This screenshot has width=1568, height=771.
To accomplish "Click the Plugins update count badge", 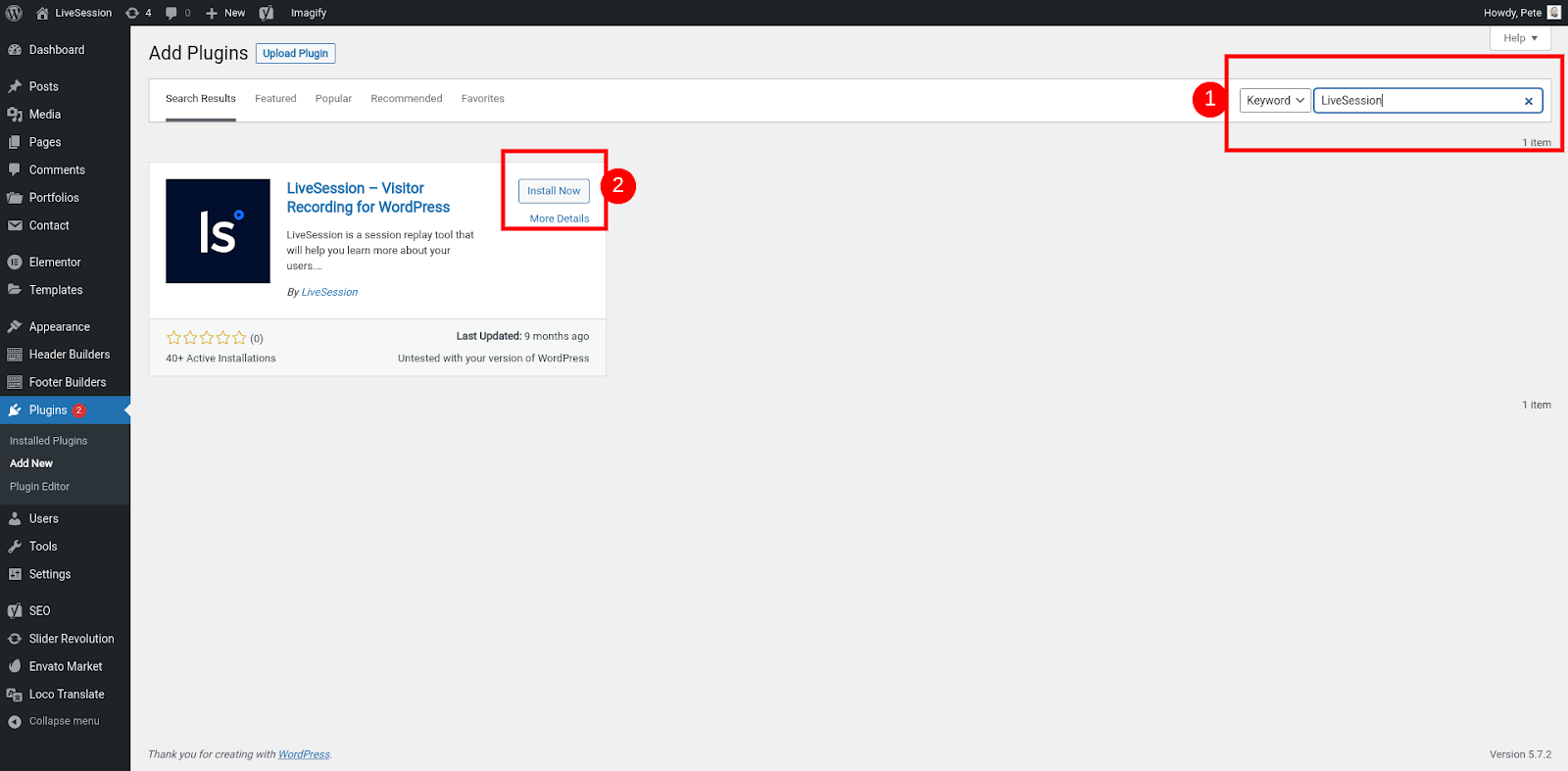I will [x=79, y=410].
